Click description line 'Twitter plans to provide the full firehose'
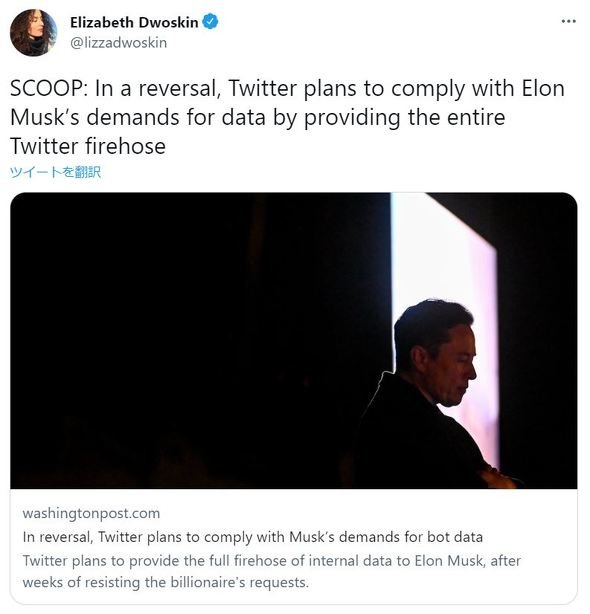Viewport: 590px width, 614px height. (x=272, y=560)
